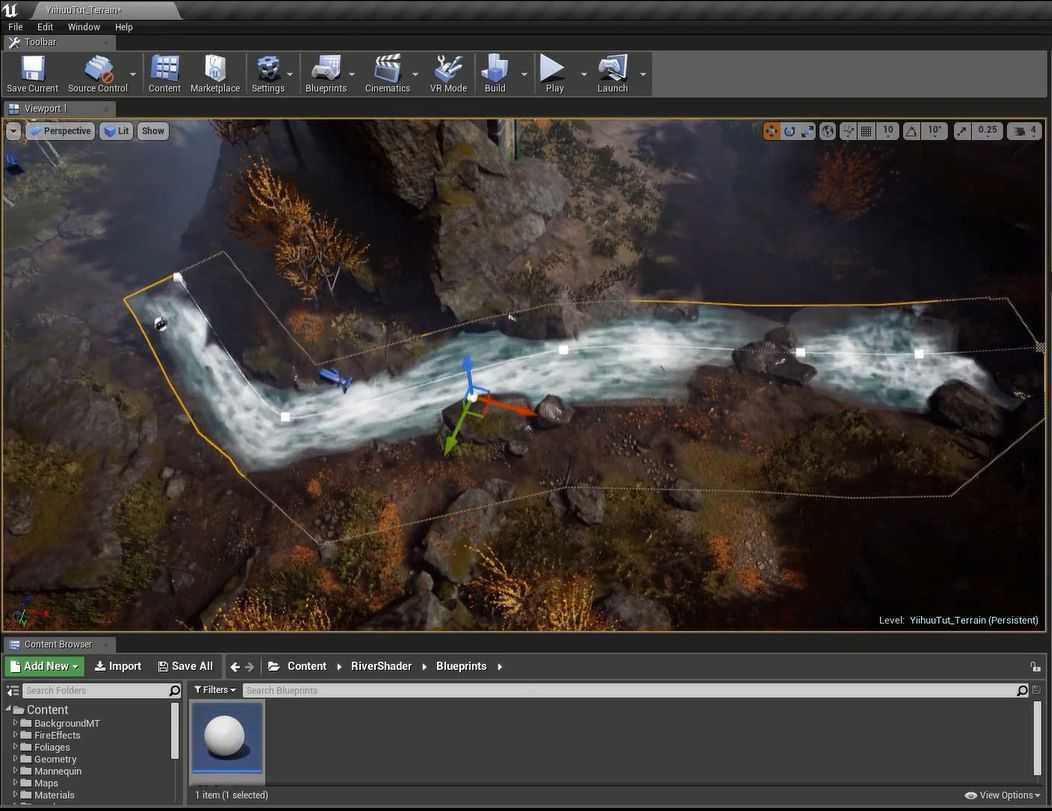Click the Search Blueprints field
This screenshot has height=811, width=1052.
[635, 690]
